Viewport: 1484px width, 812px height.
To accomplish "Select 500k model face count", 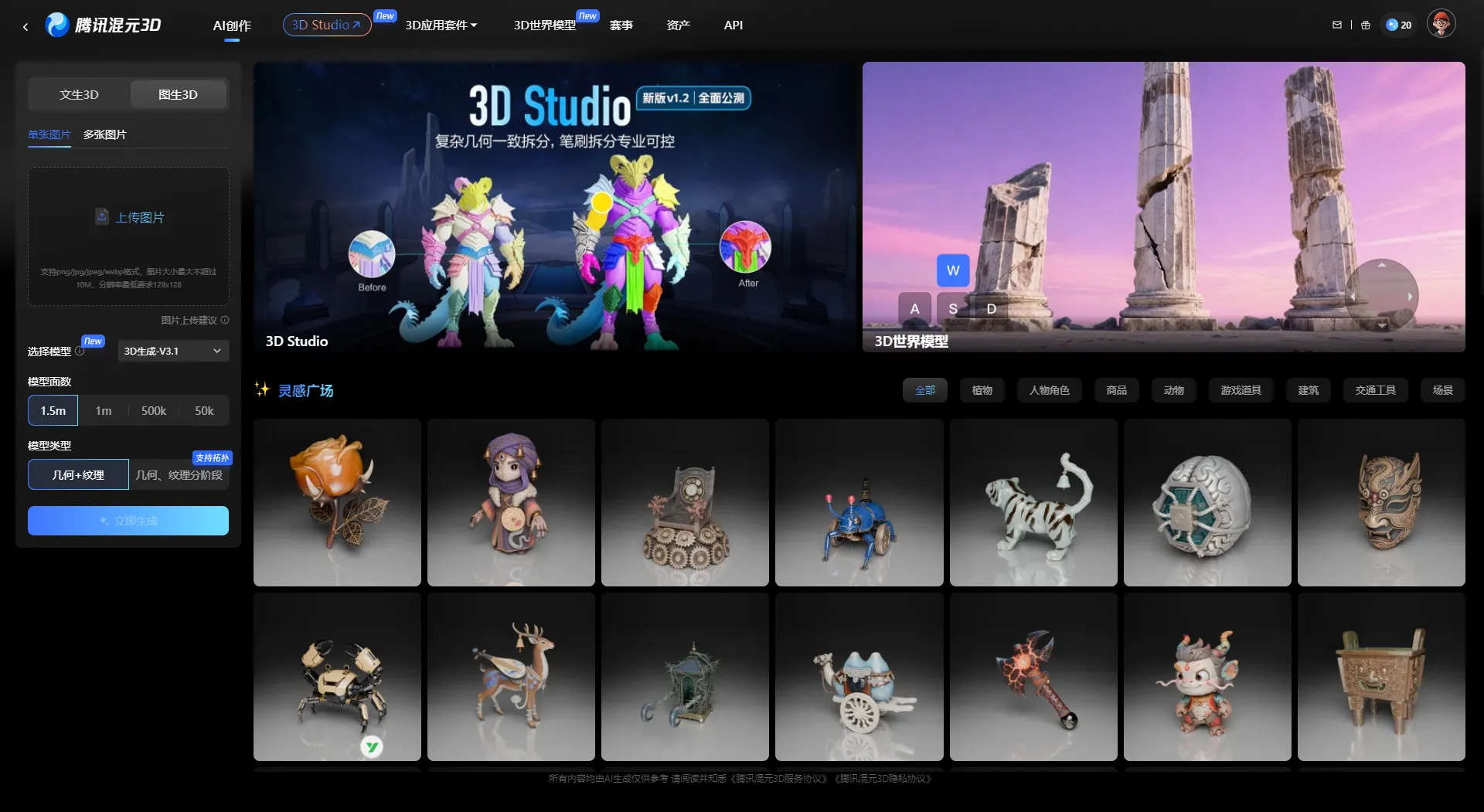I will tap(154, 410).
